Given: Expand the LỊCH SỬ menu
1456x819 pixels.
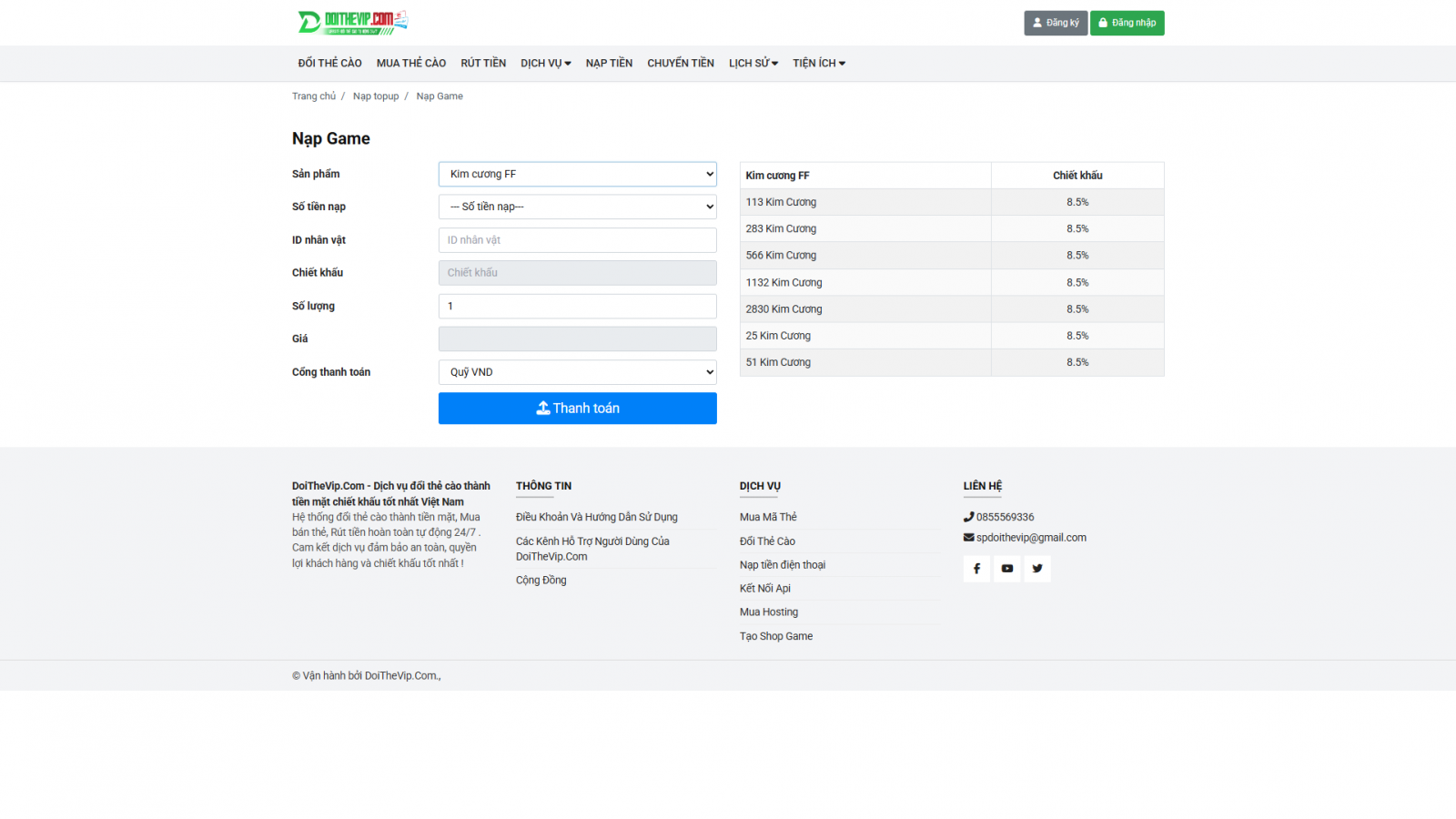Looking at the screenshot, I should click(753, 64).
